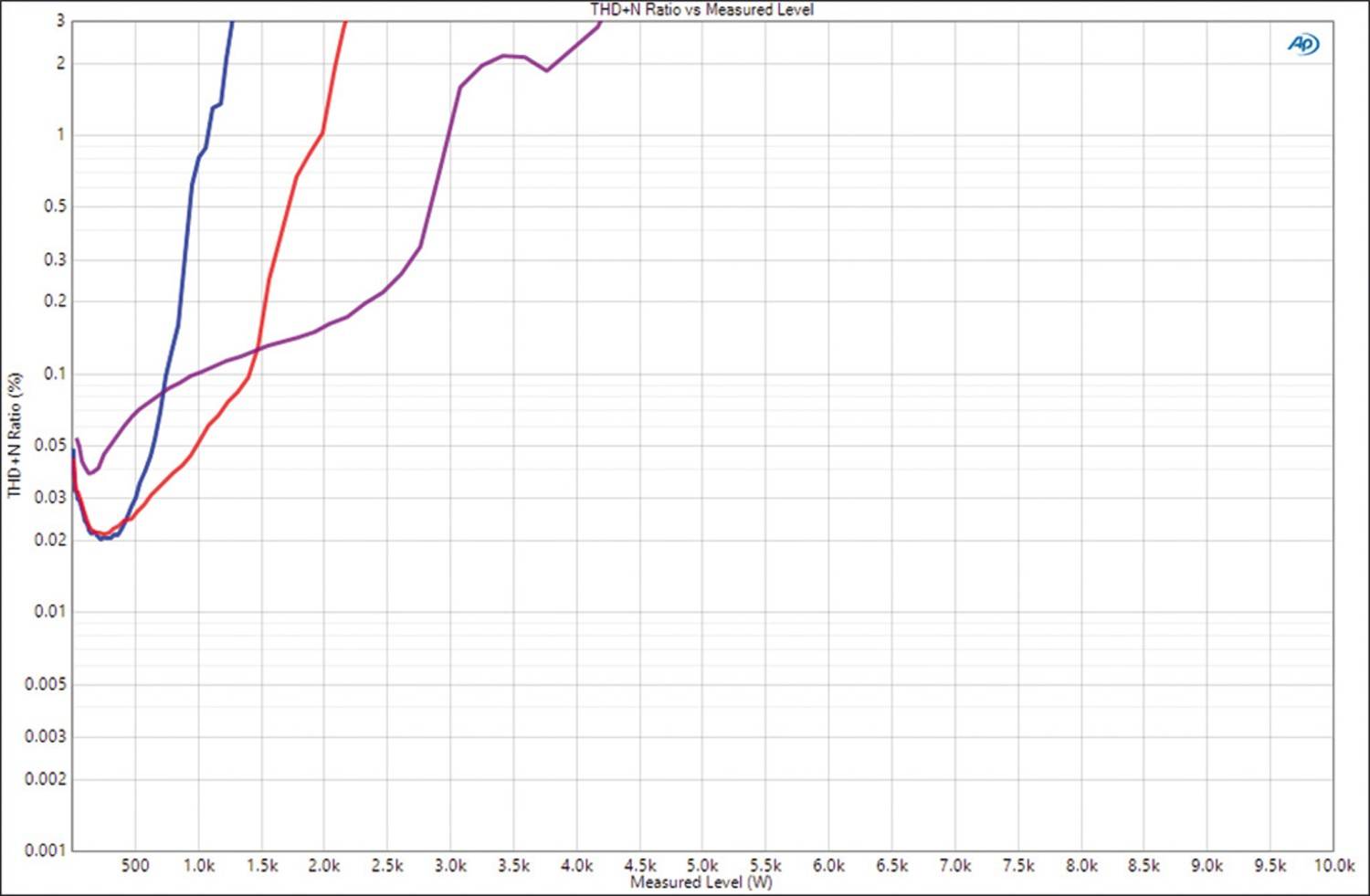The image size is (1370, 896).
Task: Click the '8.5k' x-axis tick label
Action: point(1143,865)
